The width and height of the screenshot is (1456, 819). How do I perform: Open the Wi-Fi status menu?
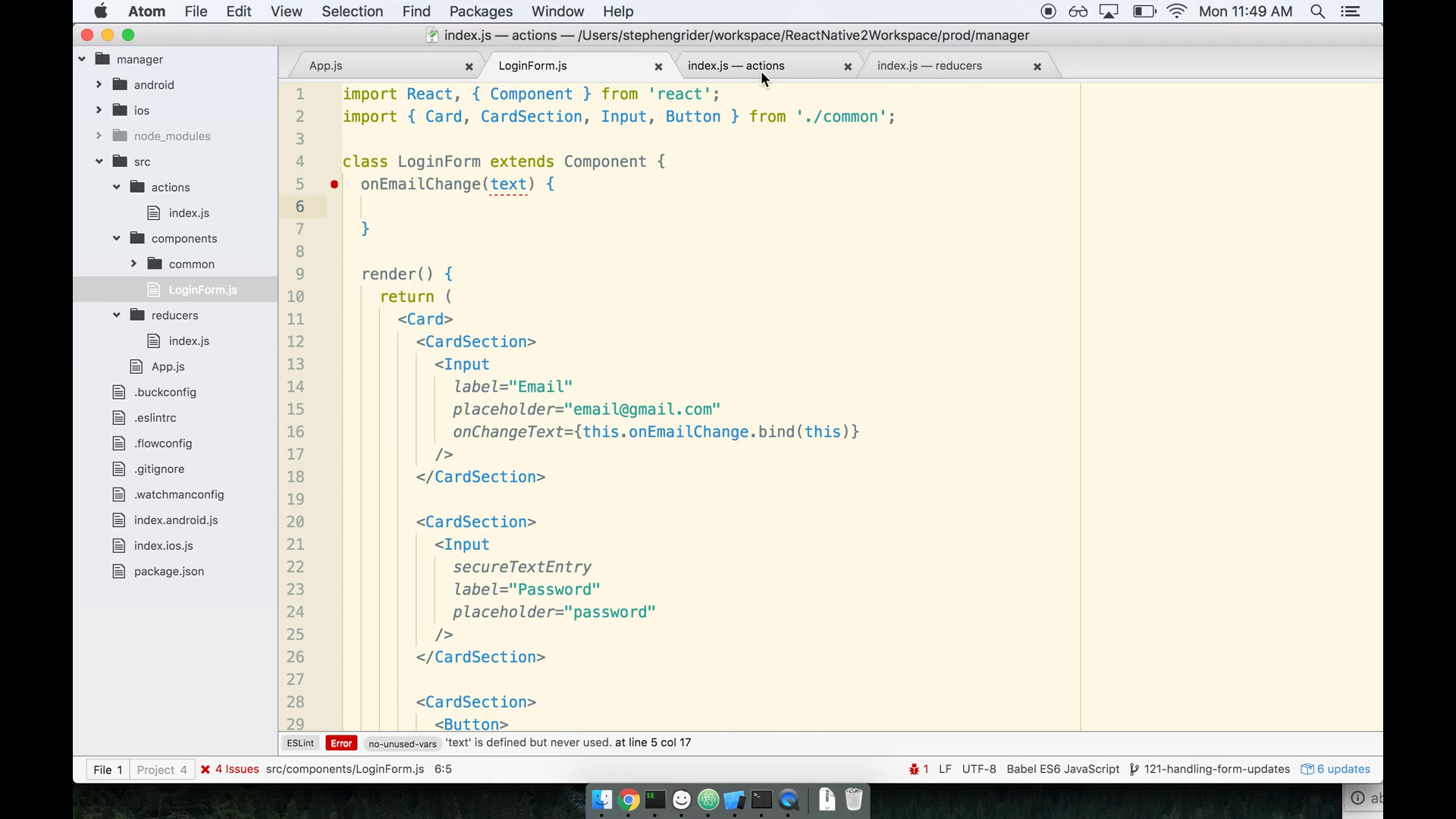click(1176, 11)
